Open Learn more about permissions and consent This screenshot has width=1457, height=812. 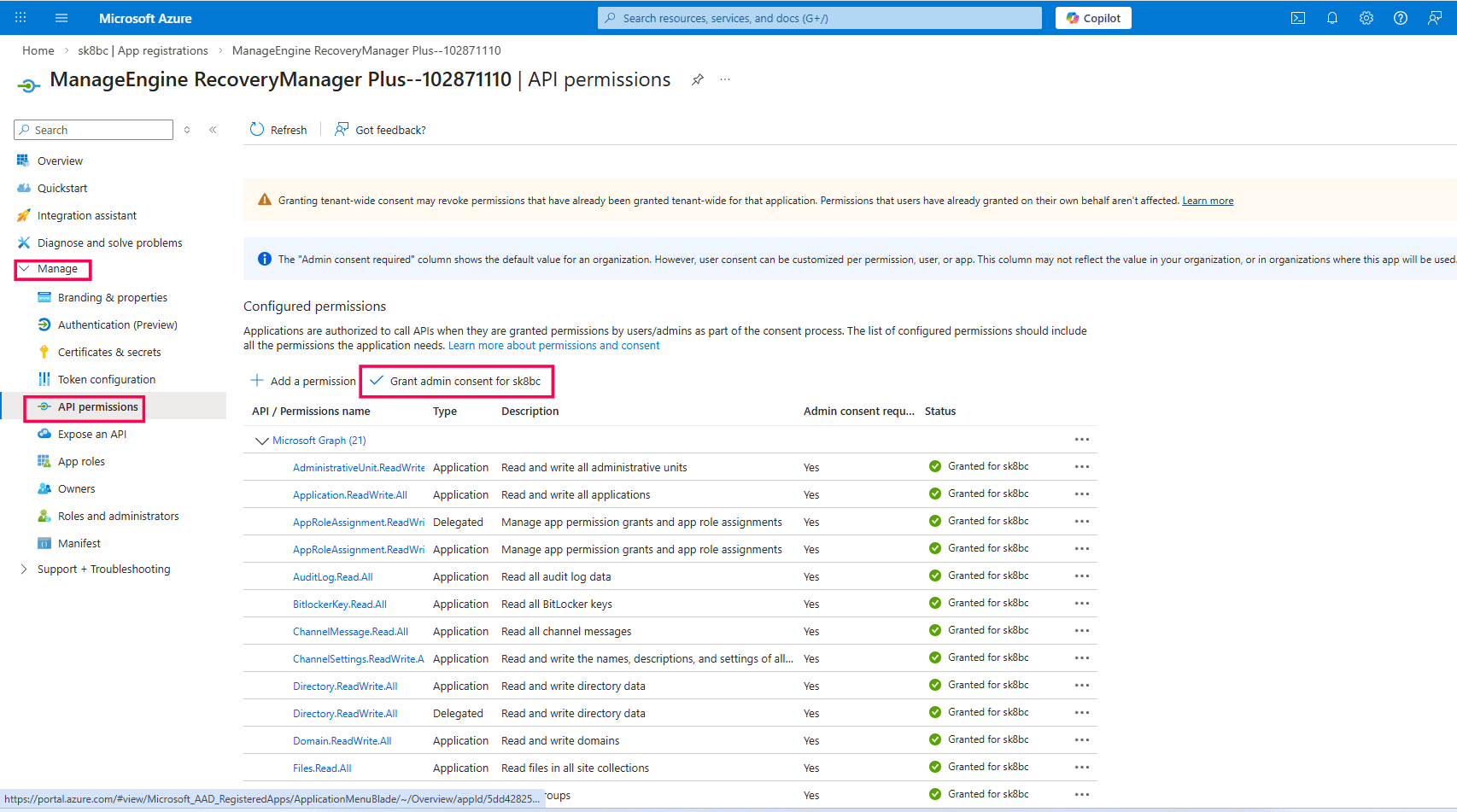click(x=553, y=345)
